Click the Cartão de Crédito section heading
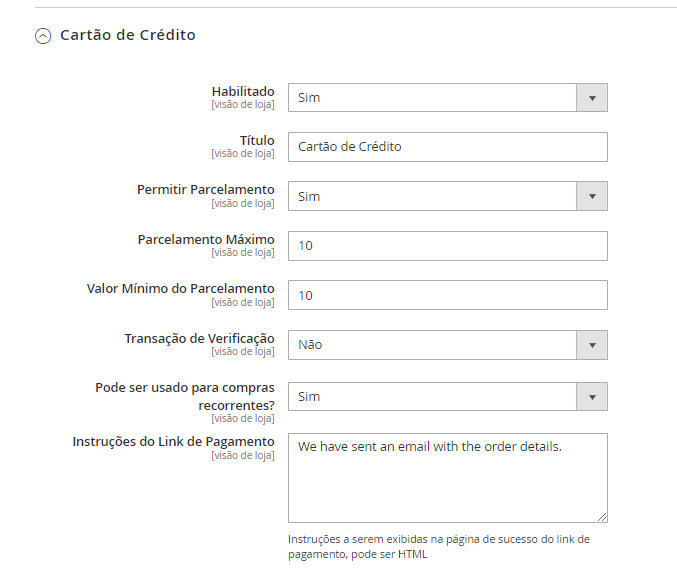Screen dimensions: 677x575 point(127,35)
